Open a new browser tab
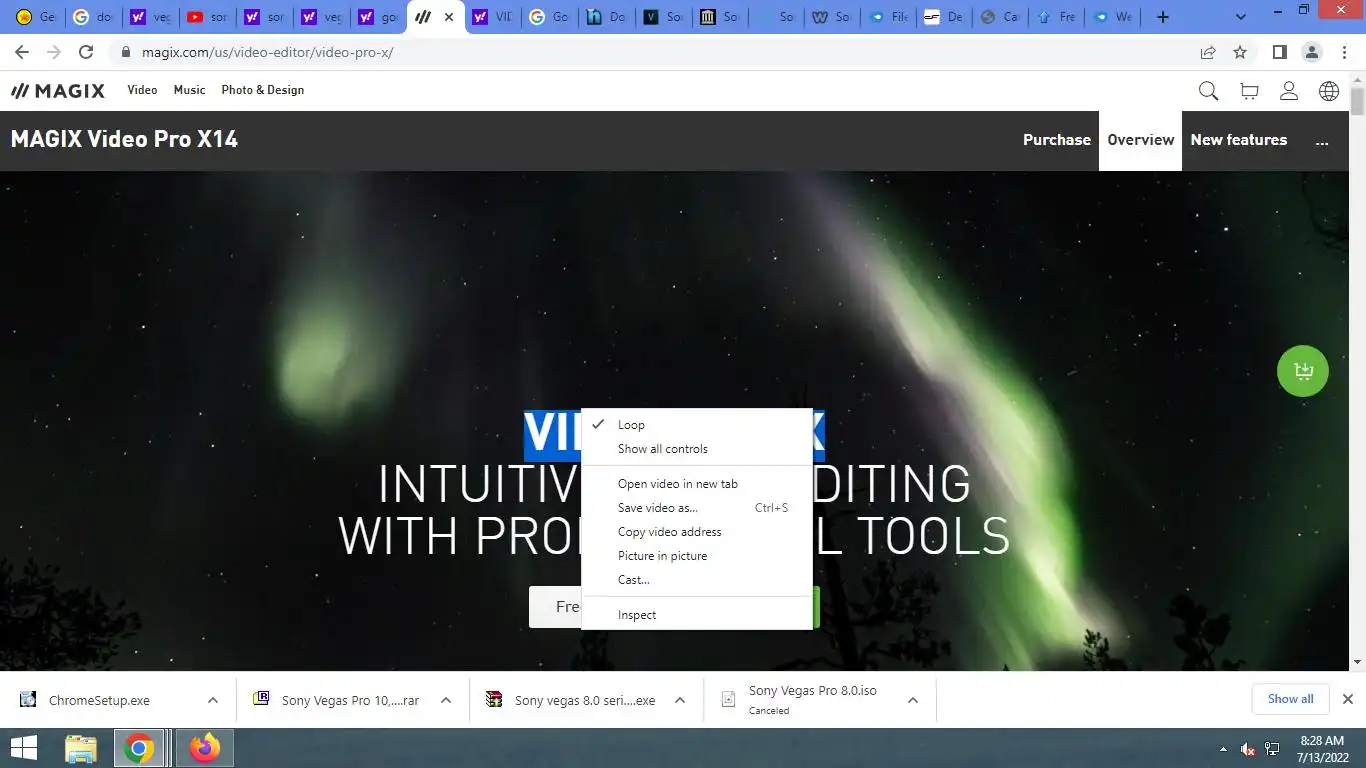 (1162, 17)
